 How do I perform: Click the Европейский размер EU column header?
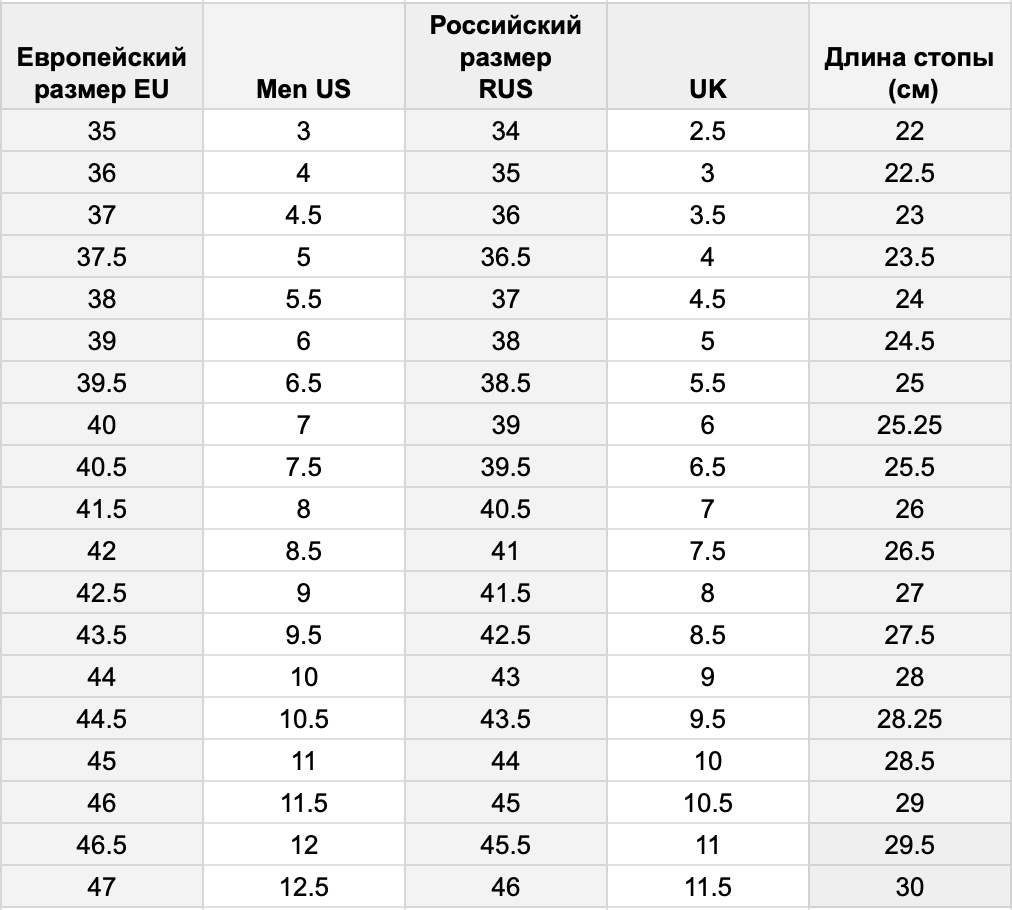pos(102,56)
